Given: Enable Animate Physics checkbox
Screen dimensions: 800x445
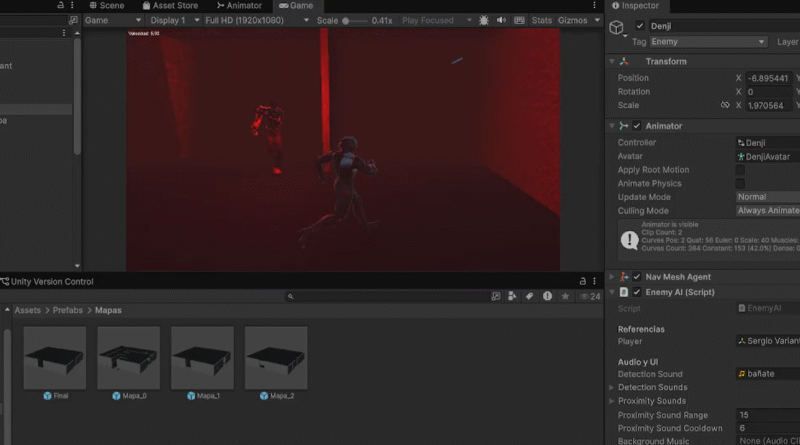Looking at the screenshot, I should tap(740, 183).
